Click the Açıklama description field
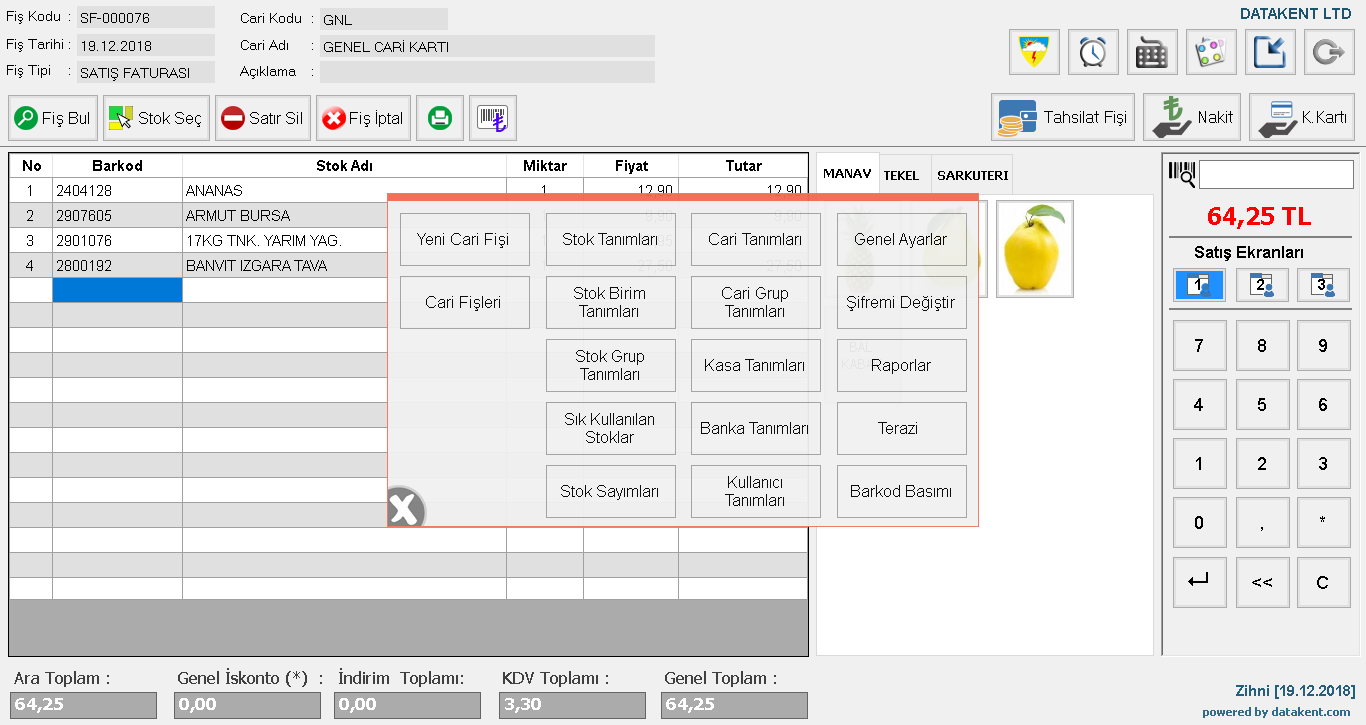 [x=487, y=72]
